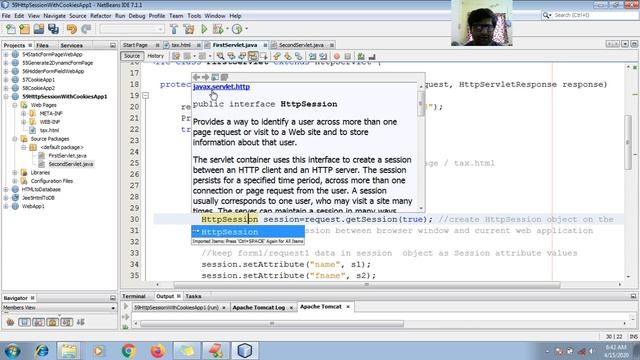Select the Apache Tomcat Log output tab
This screenshot has width=640, height=360.
pyautogui.click(x=258, y=307)
